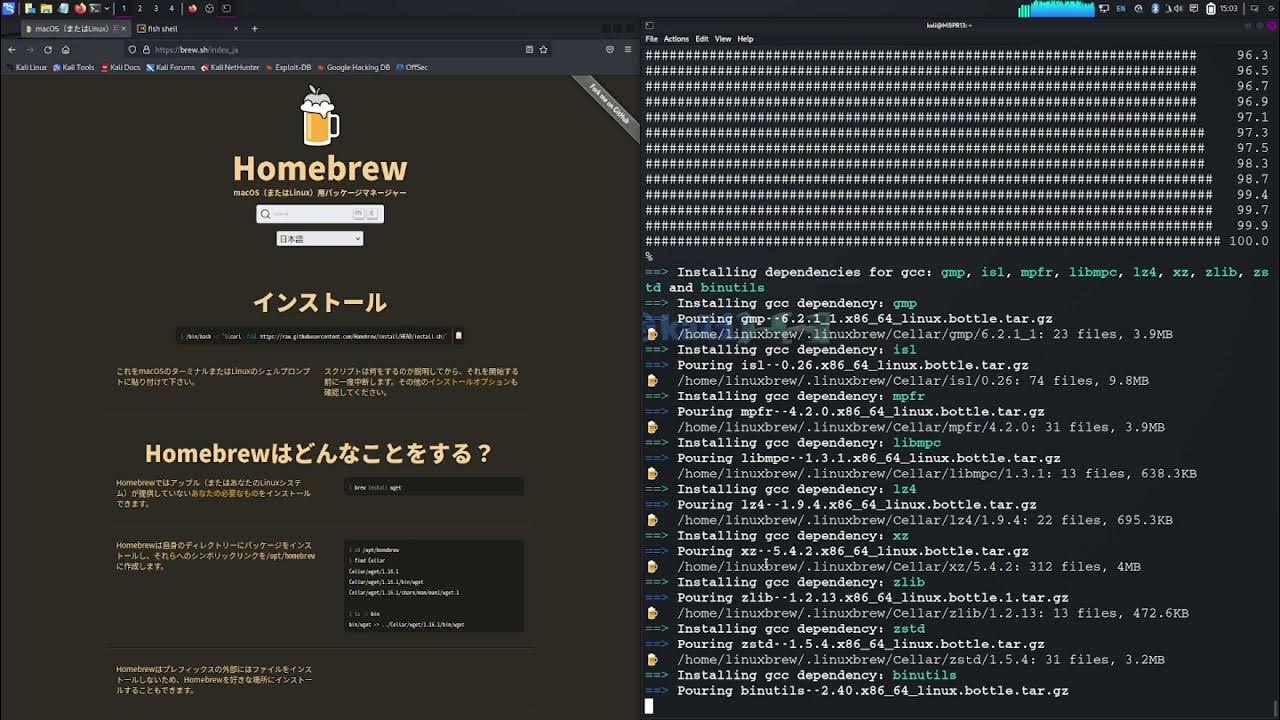Open the Kali Docs bookmark

tap(120, 67)
